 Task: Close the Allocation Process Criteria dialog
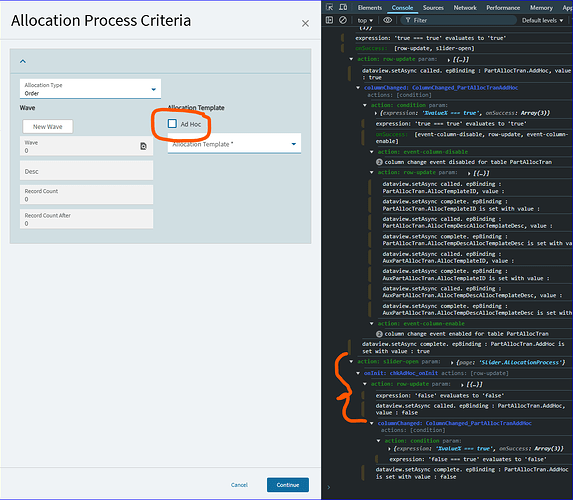[x=305, y=23]
